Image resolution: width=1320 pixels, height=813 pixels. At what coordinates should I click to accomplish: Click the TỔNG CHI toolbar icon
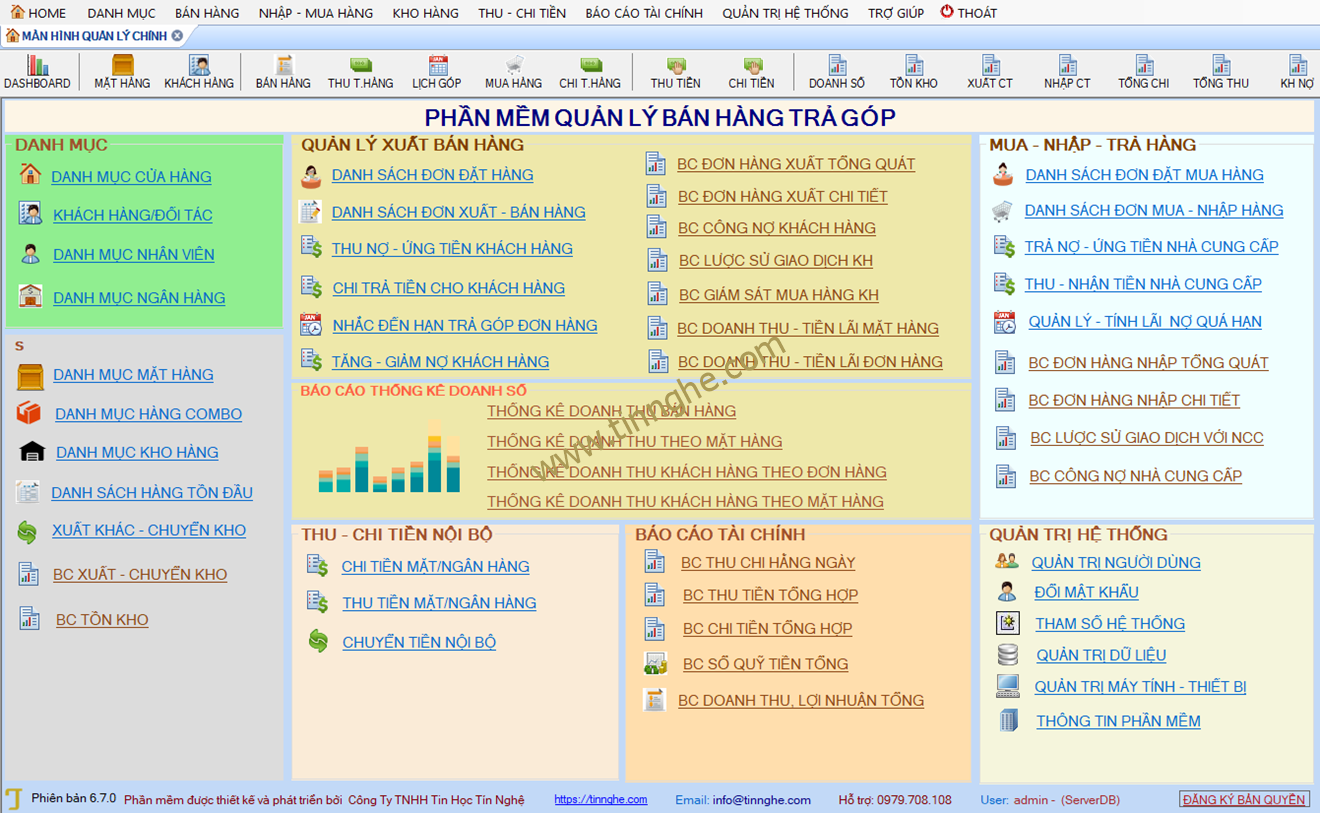pyautogui.click(x=1144, y=73)
